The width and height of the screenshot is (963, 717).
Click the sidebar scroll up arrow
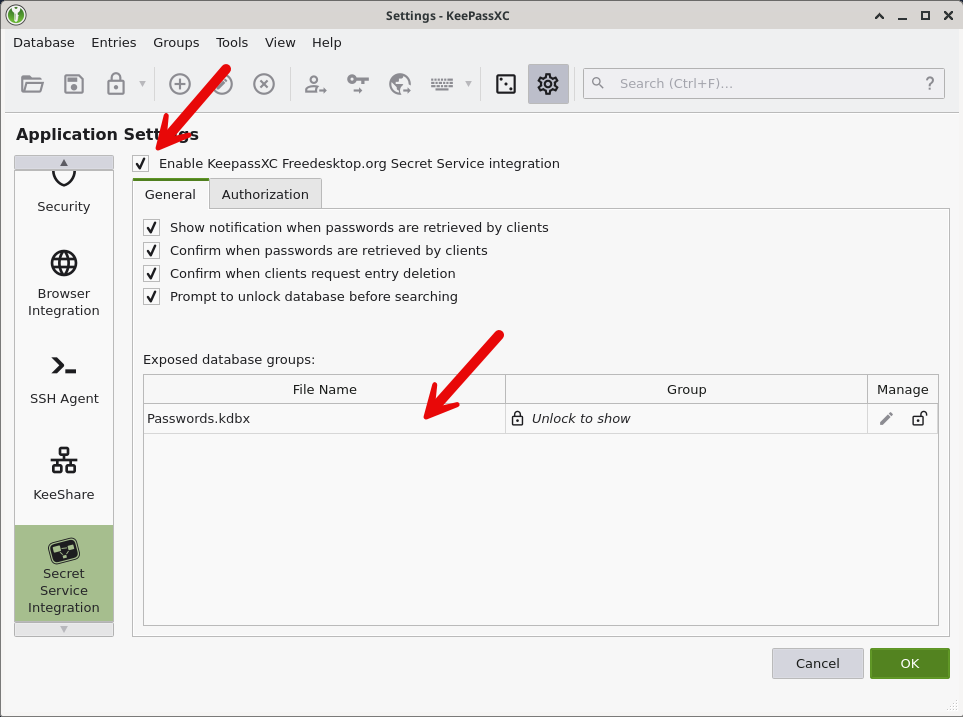(x=64, y=162)
